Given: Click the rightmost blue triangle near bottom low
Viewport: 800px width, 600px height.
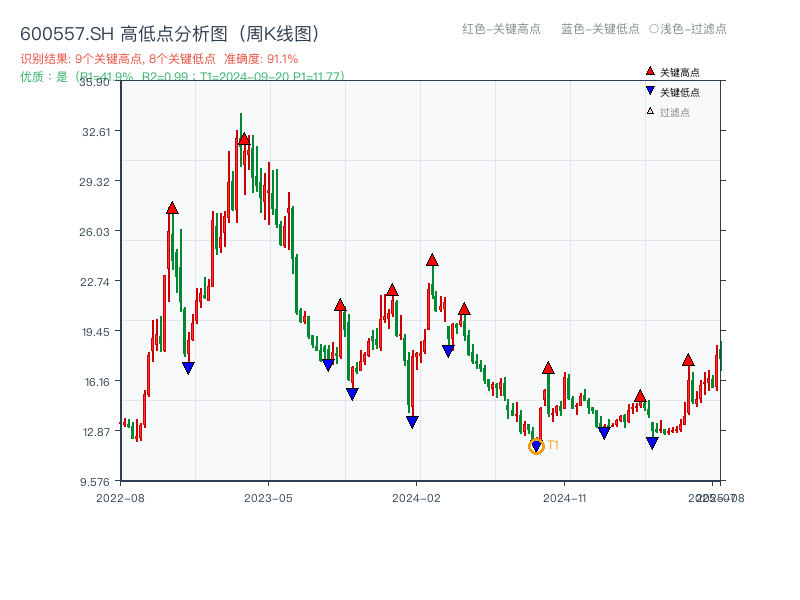Looking at the screenshot, I should point(651,442).
